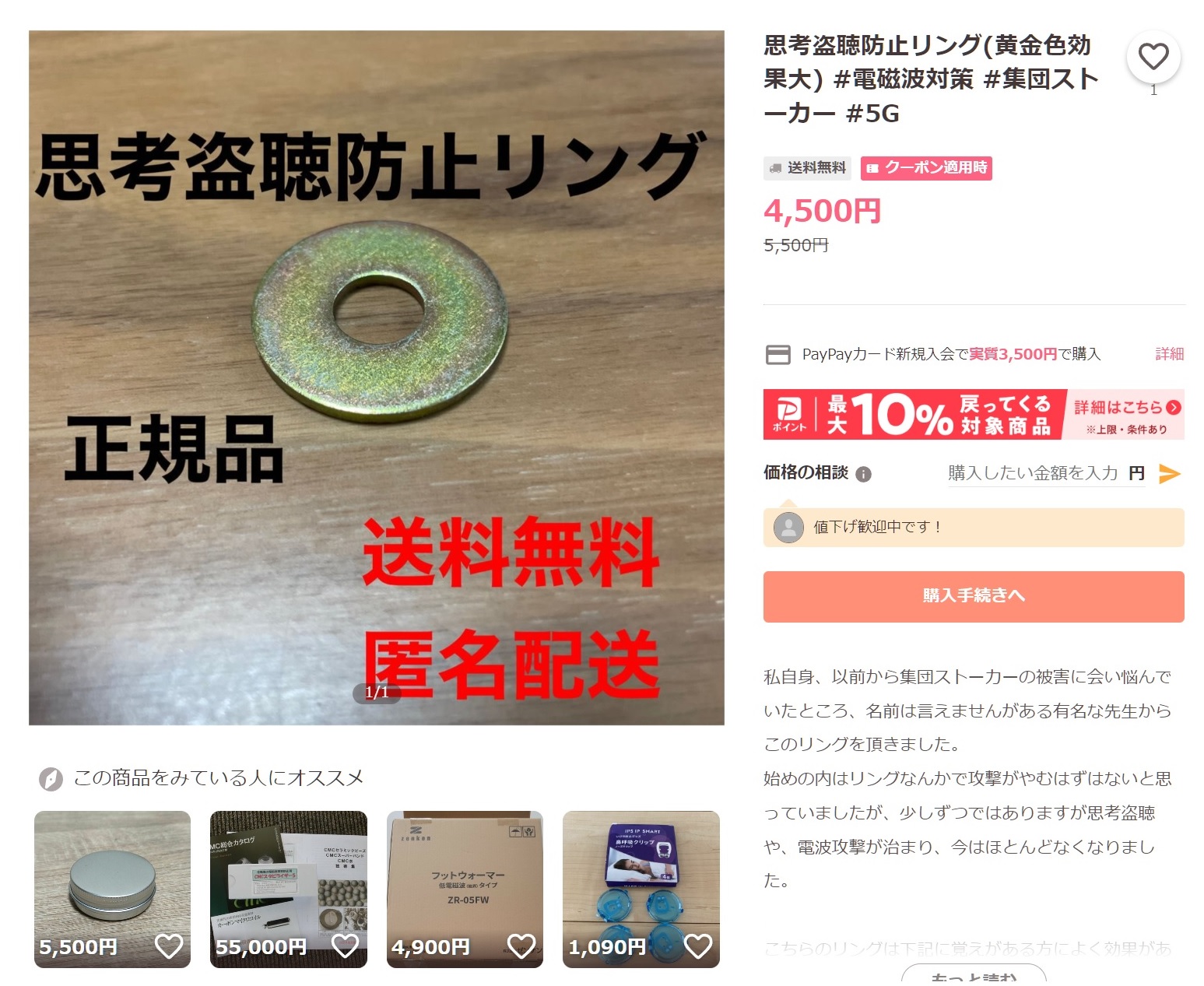The image size is (1204, 986).
Task: Click the PayPay card icon
Action: tap(778, 355)
